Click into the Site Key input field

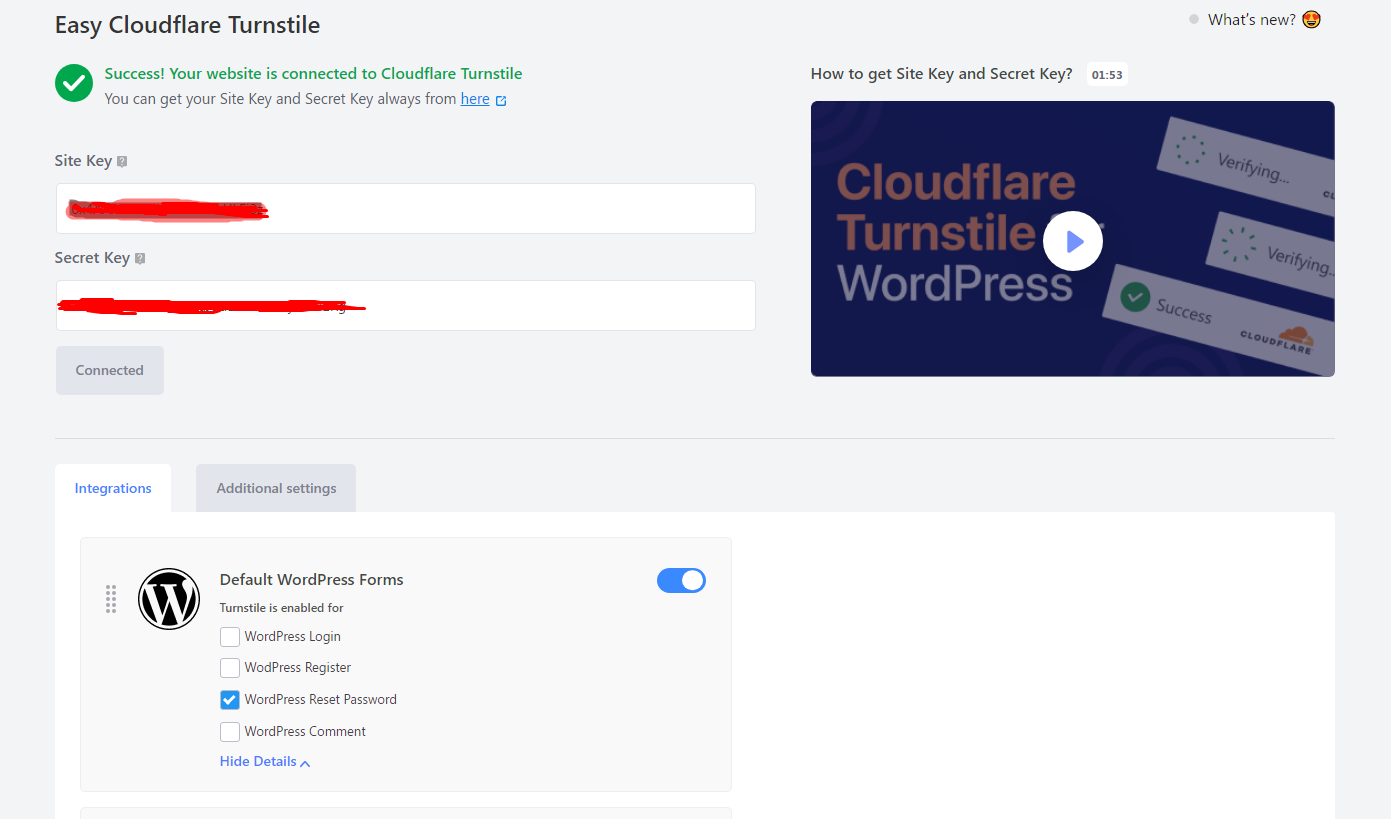[x=405, y=208]
